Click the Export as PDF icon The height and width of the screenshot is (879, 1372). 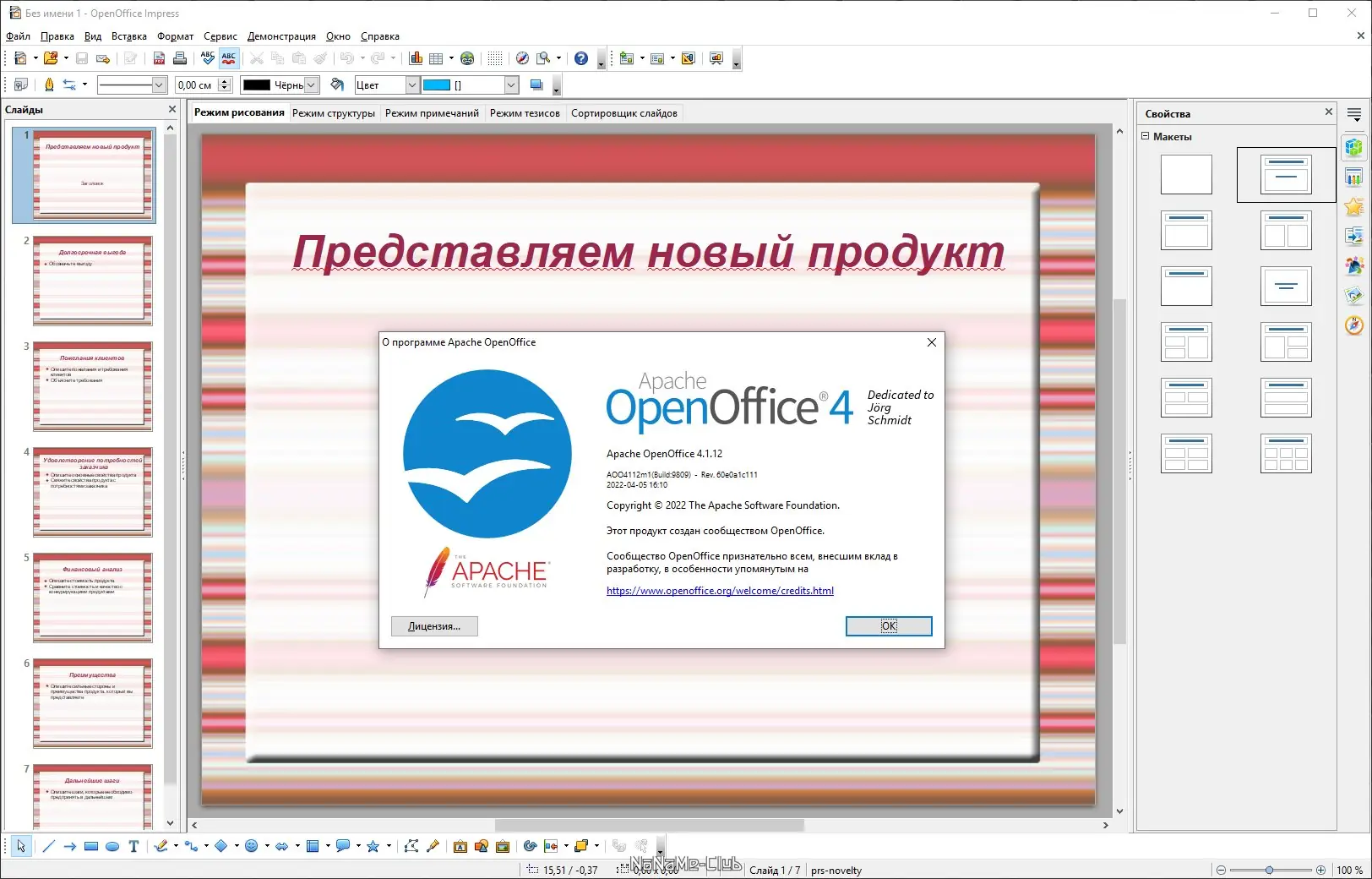(x=160, y=58)
